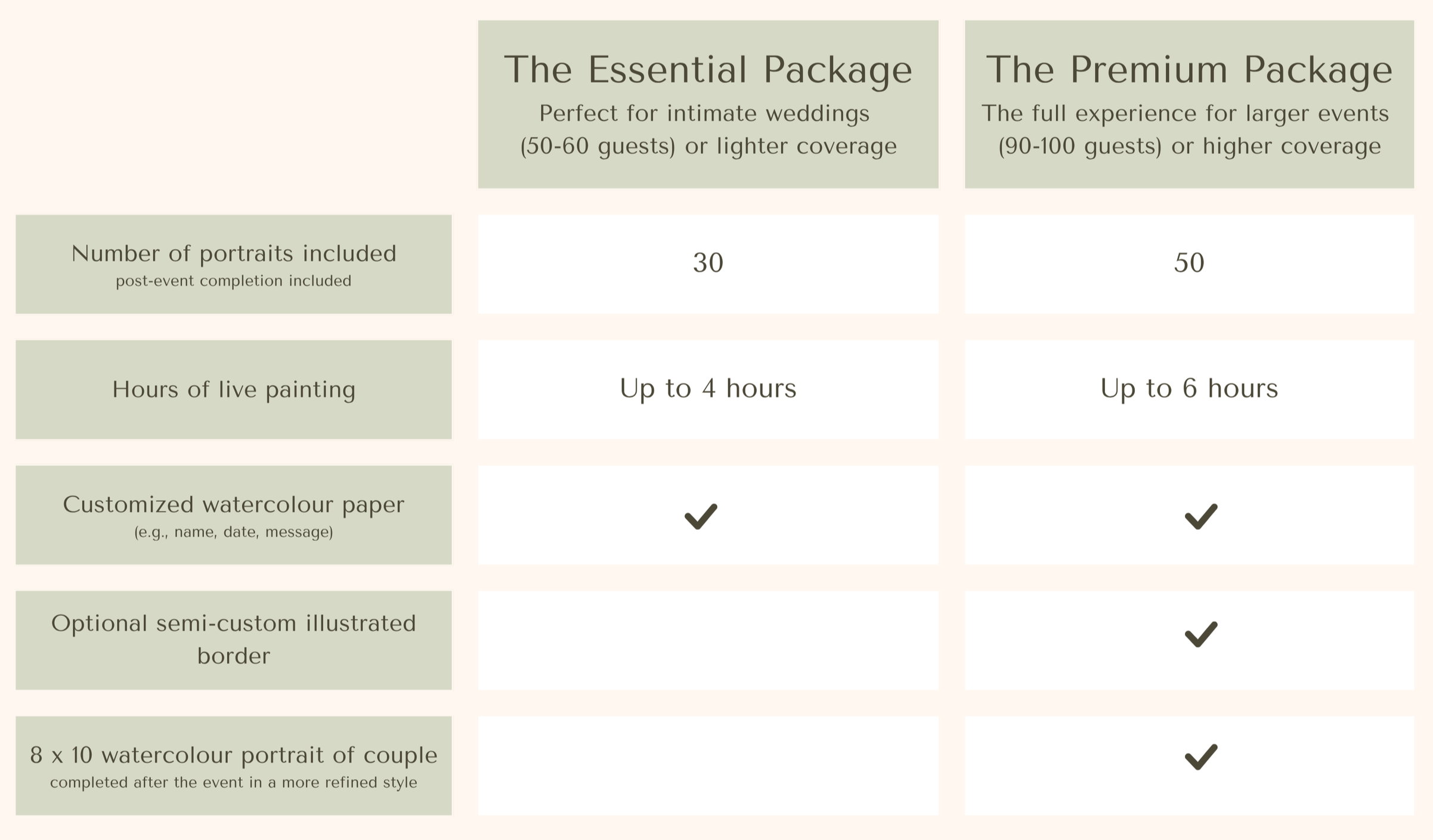Click 'post-event completion included' subtext
The image size is (1433, 840).
click(x=233, y=281)
